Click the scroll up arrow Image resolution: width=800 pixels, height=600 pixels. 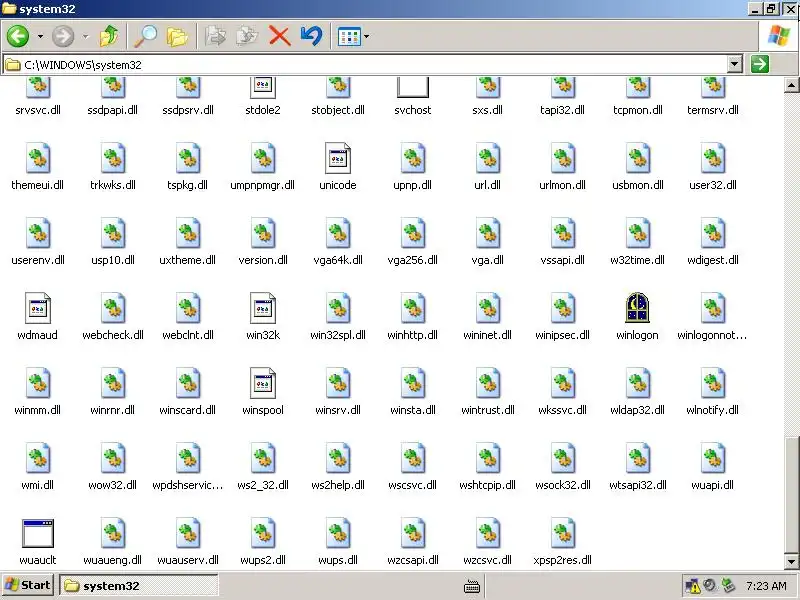click(791, 85)
